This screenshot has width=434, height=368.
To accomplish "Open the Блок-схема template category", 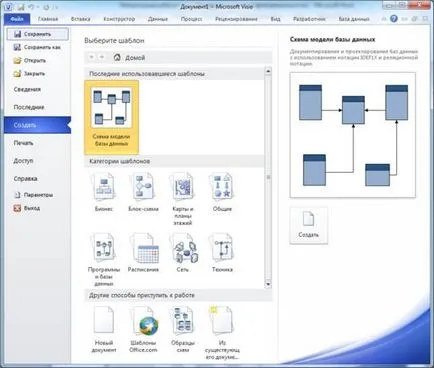I will [x=143, y=193].
